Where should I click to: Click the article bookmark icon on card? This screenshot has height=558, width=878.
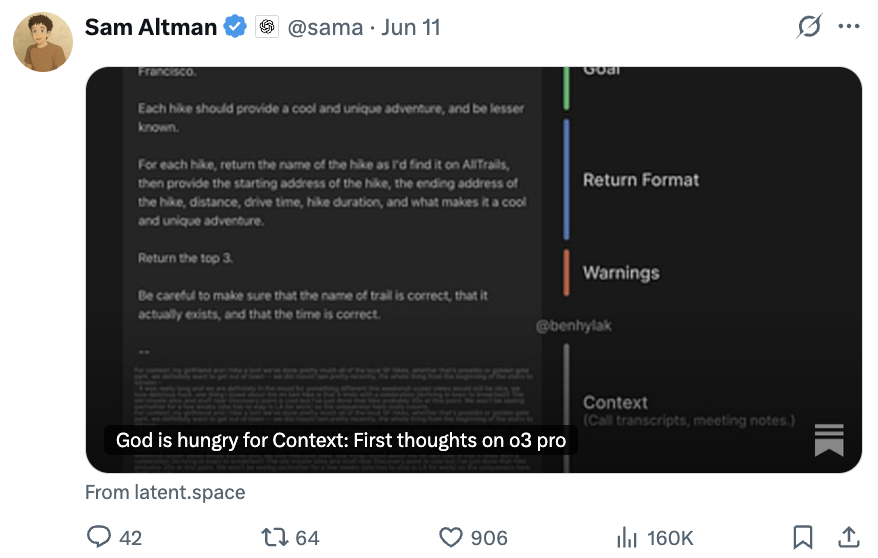(x=829, y=440)
